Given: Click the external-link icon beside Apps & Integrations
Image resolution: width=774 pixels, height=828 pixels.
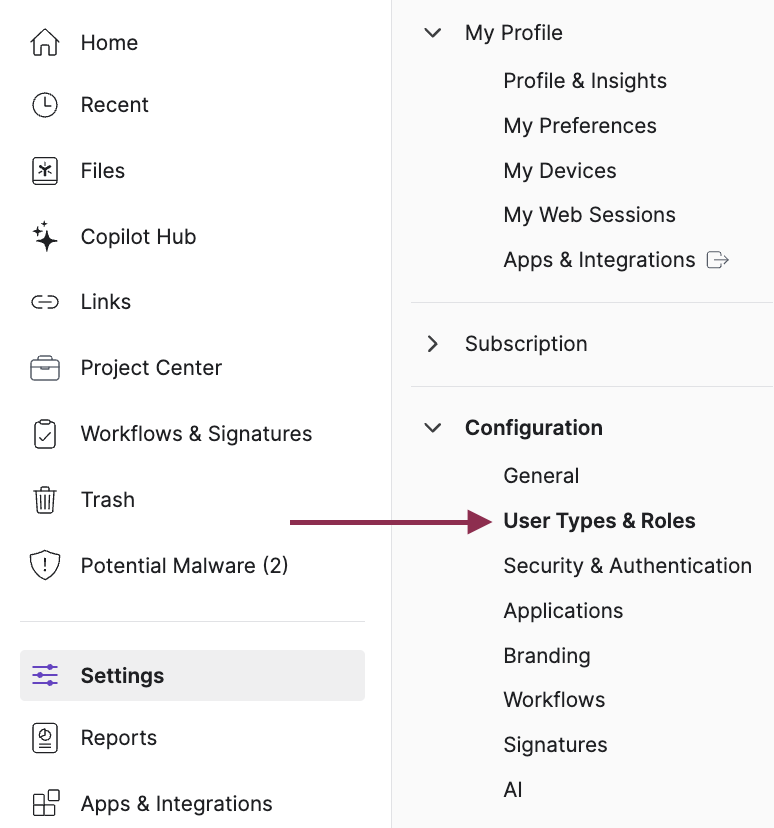Looking at the screenshot, I should click(x=717, y=259).
